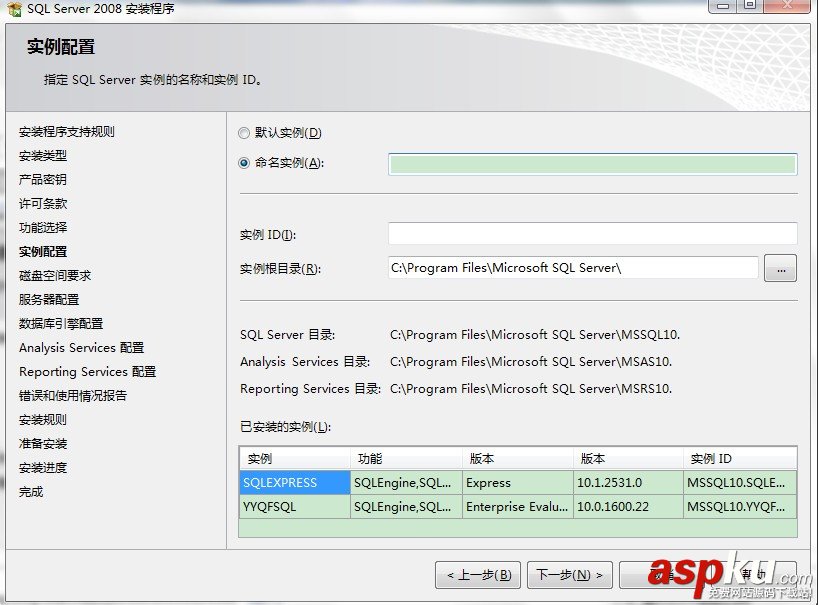818x605 pixels.
Task: Click the 功能选择 step in sidebar
Action: (x=43, y=227)
